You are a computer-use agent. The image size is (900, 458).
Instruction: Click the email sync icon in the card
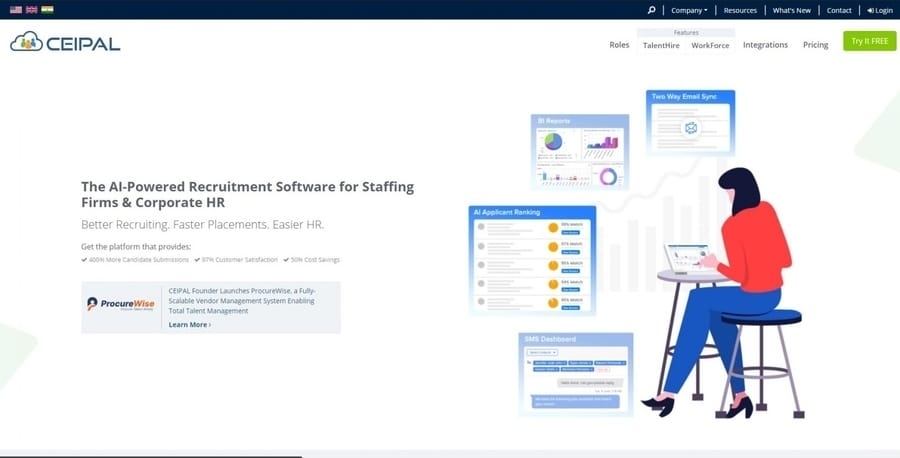pos(690,128)
